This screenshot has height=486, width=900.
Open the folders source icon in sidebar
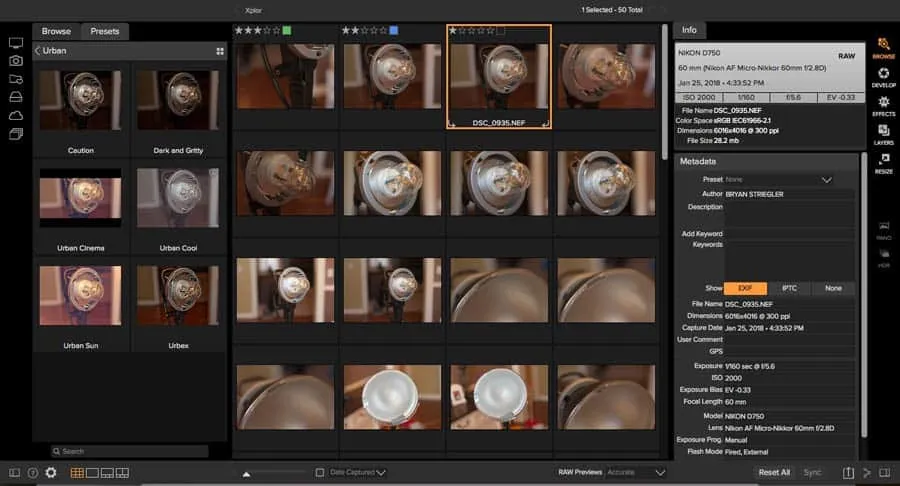(x=16, y=79)
